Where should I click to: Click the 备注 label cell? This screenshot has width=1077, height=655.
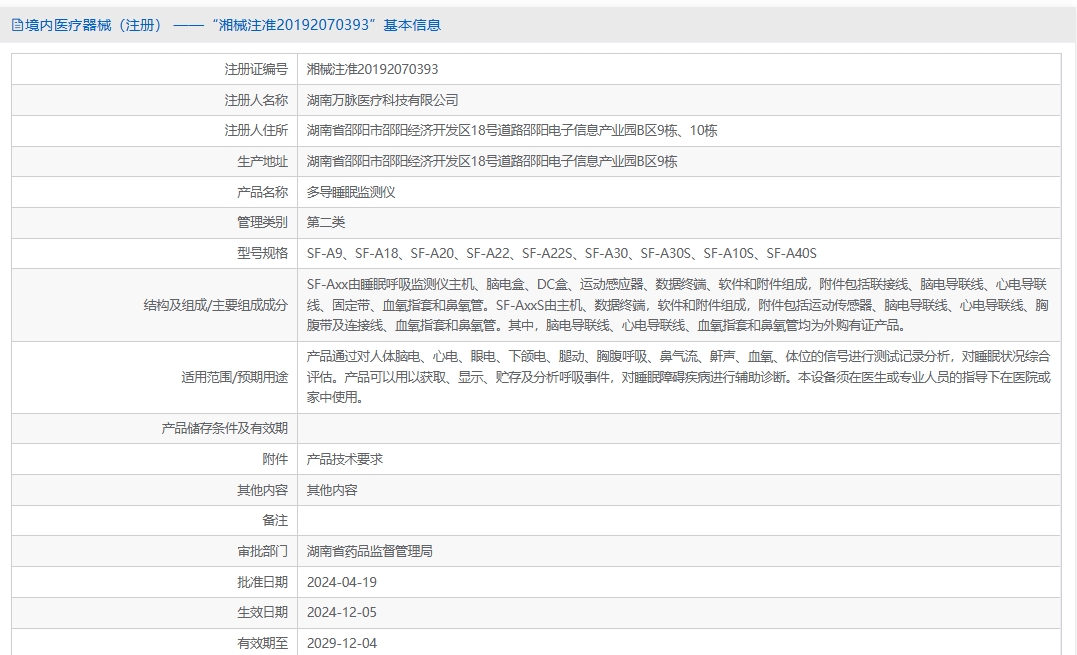point(155,520)
